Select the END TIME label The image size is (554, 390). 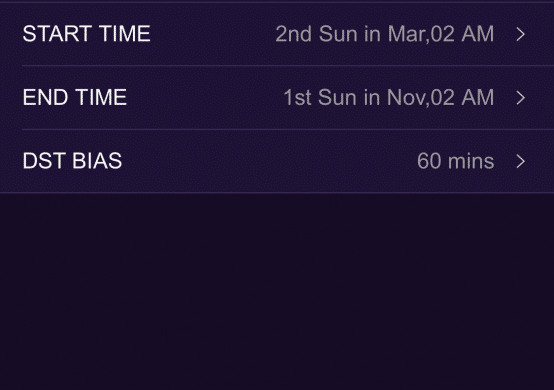point(75,98)
